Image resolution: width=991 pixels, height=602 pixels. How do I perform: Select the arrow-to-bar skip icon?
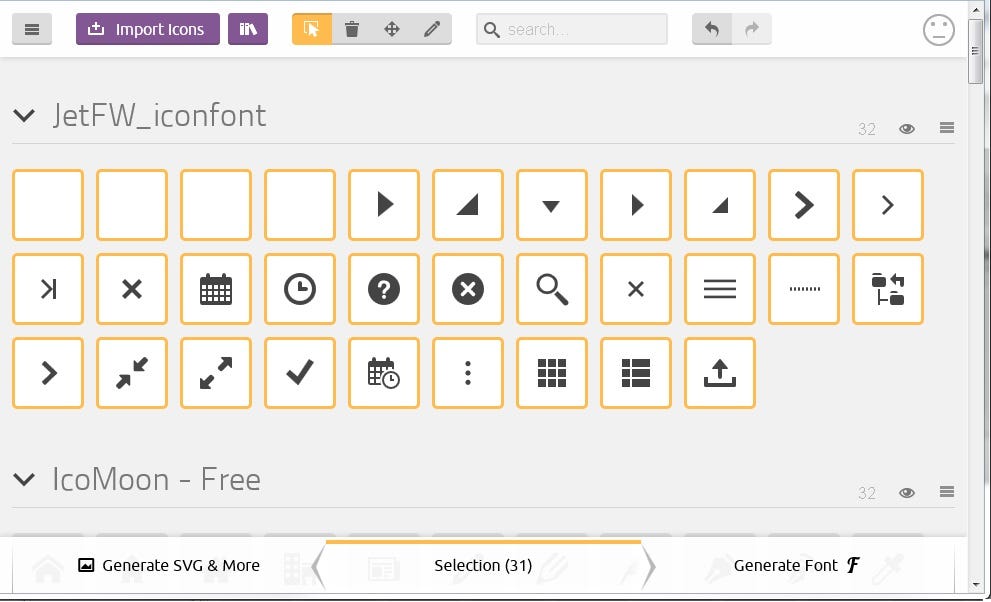click(x=48, y=289)
